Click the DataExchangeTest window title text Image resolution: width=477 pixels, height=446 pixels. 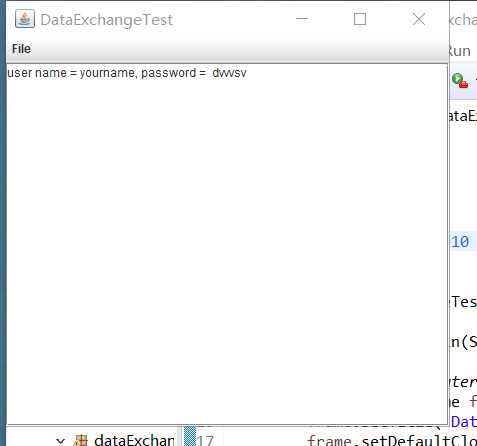tap(106, 20)
